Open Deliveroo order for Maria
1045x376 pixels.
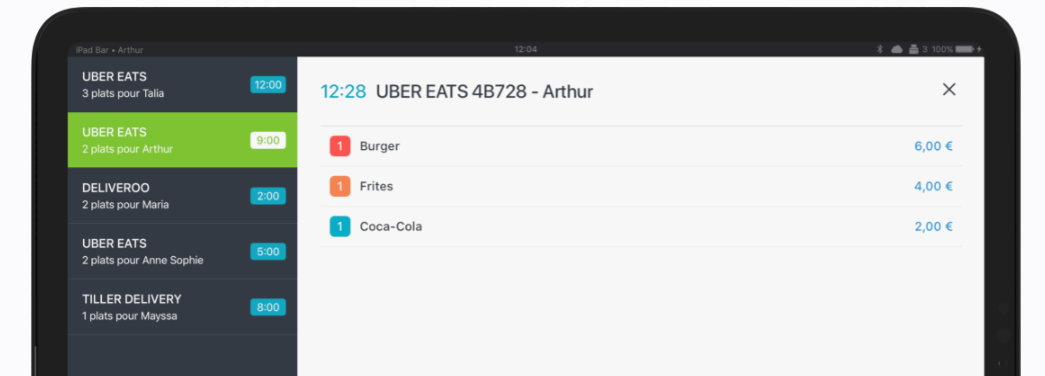183,195
